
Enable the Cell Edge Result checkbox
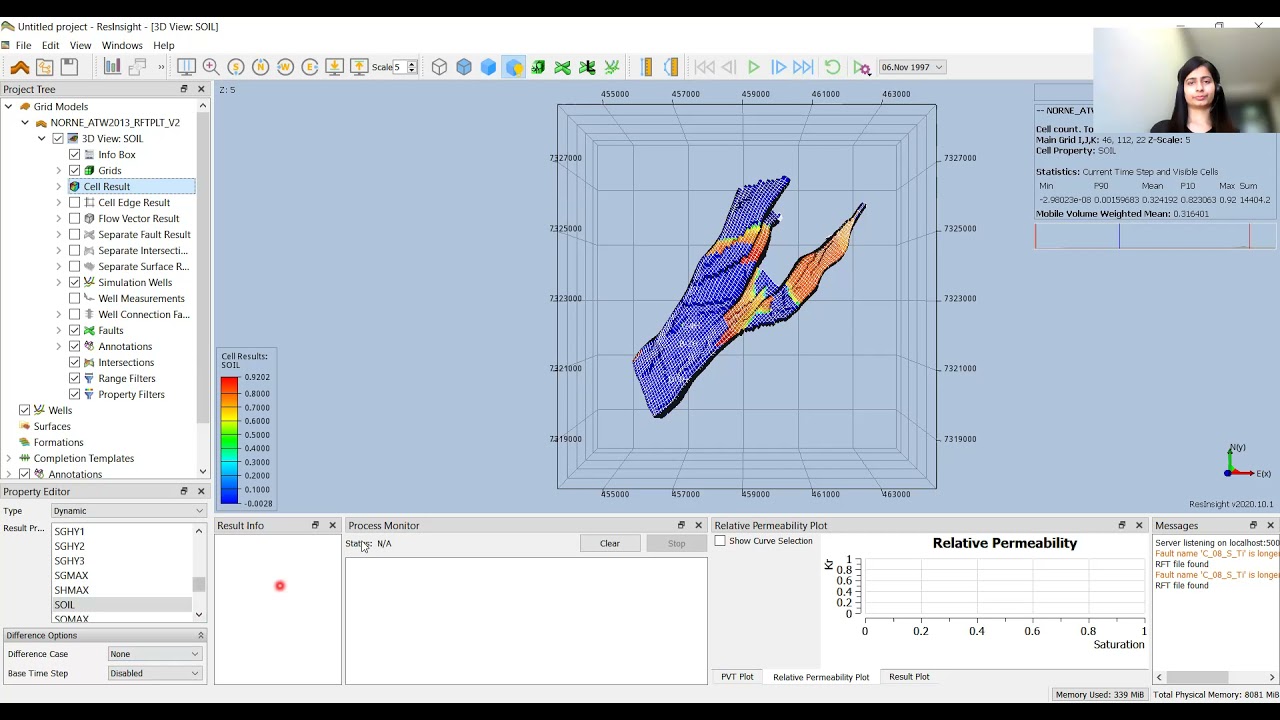[75, 202]
